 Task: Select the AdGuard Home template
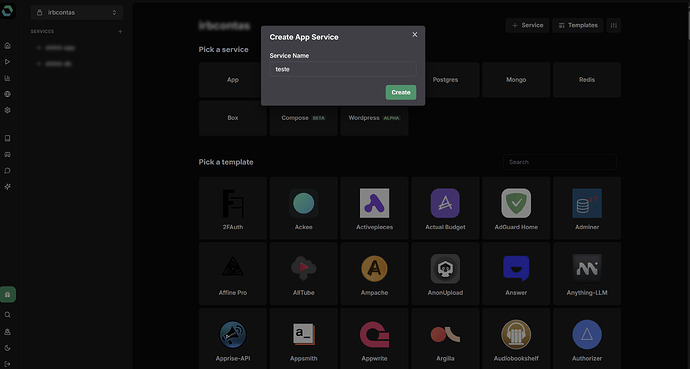tap(516, 208)
